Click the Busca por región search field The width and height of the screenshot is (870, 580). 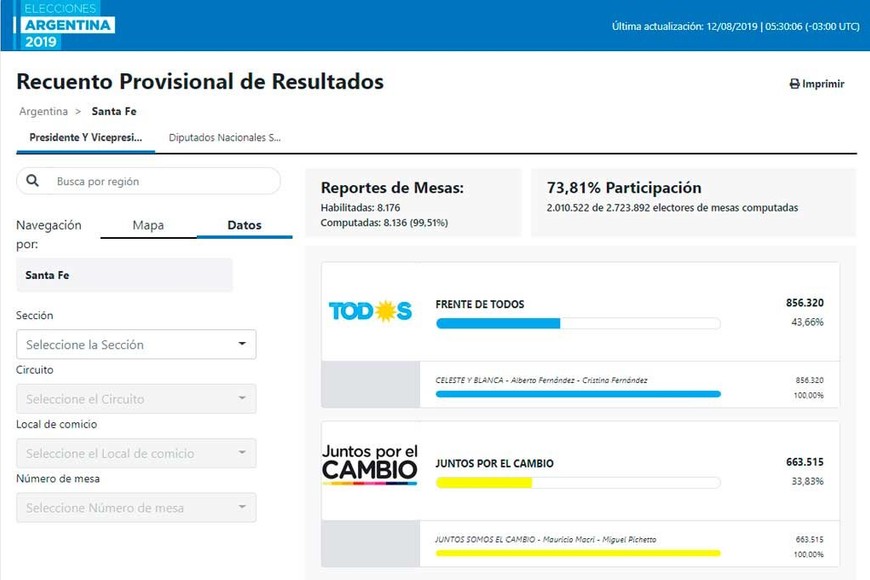160,181
